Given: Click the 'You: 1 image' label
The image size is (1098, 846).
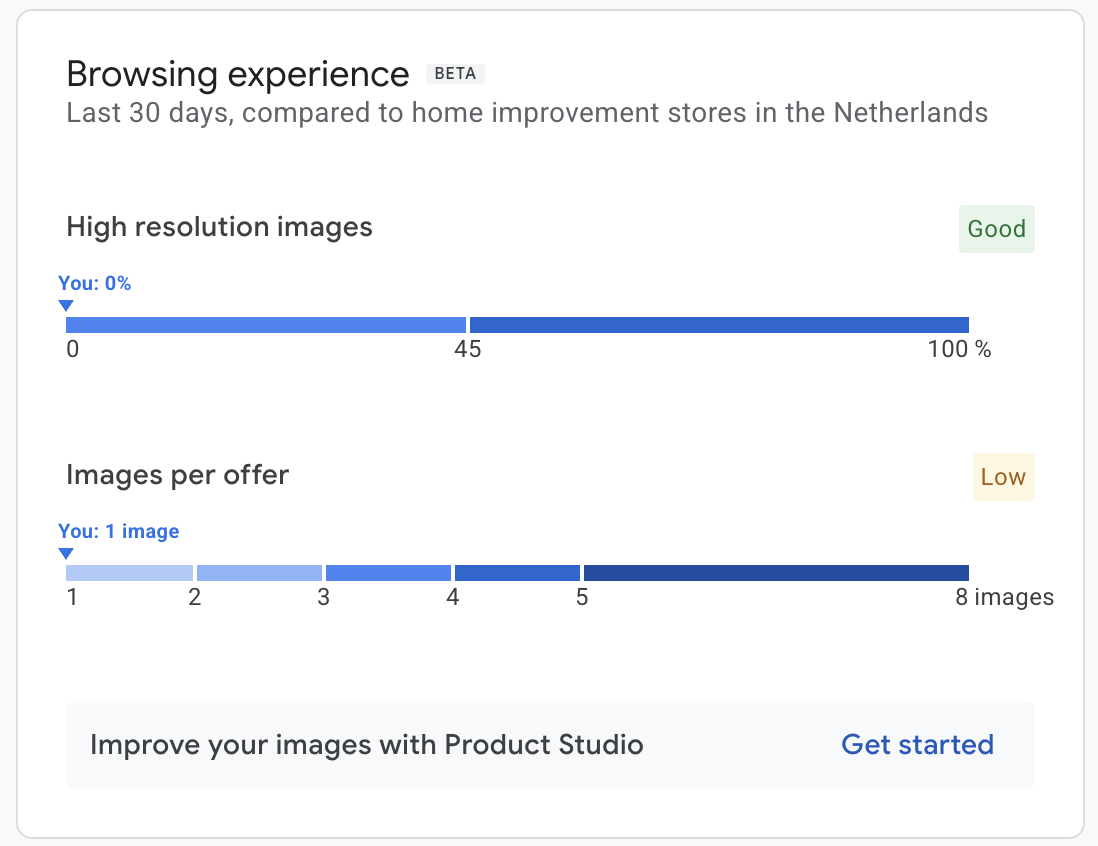Looking at the screenshot, I should pos(119,531).
